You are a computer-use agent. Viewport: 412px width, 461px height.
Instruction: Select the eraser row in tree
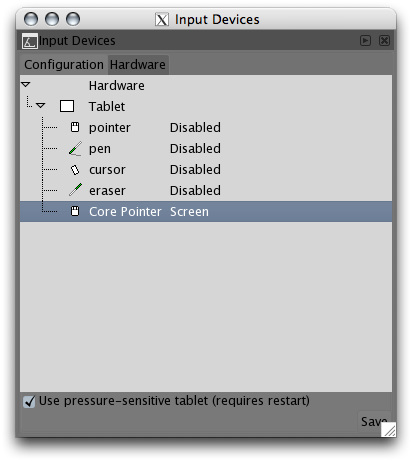point(206,190)
